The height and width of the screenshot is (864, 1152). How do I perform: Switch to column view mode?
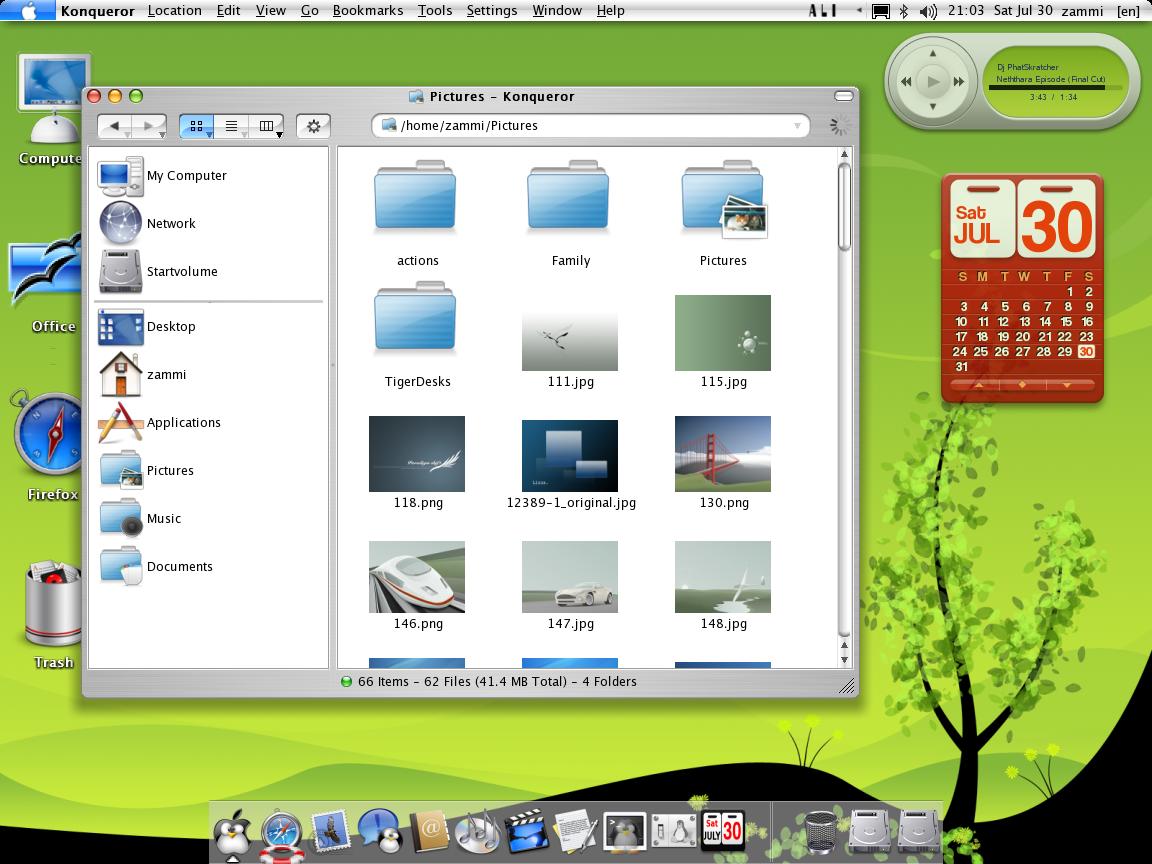pos(267,126)
